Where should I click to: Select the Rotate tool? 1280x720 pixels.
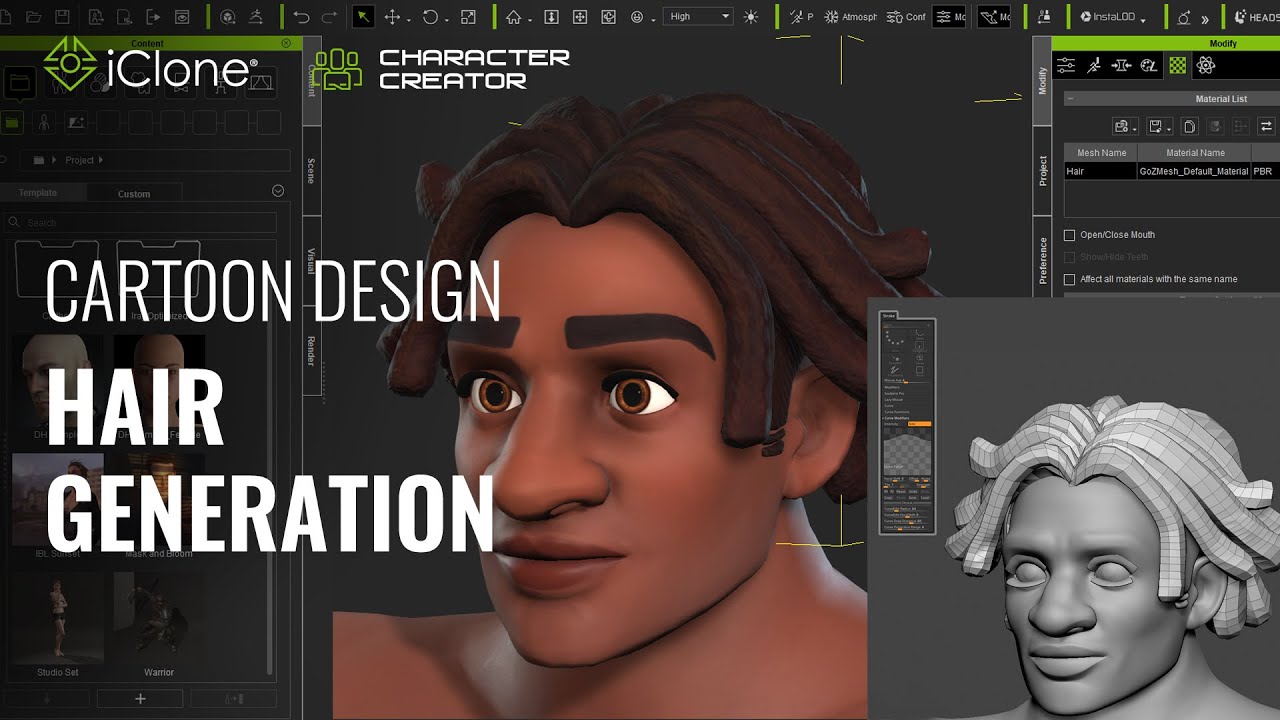click(x=430, y=17)
